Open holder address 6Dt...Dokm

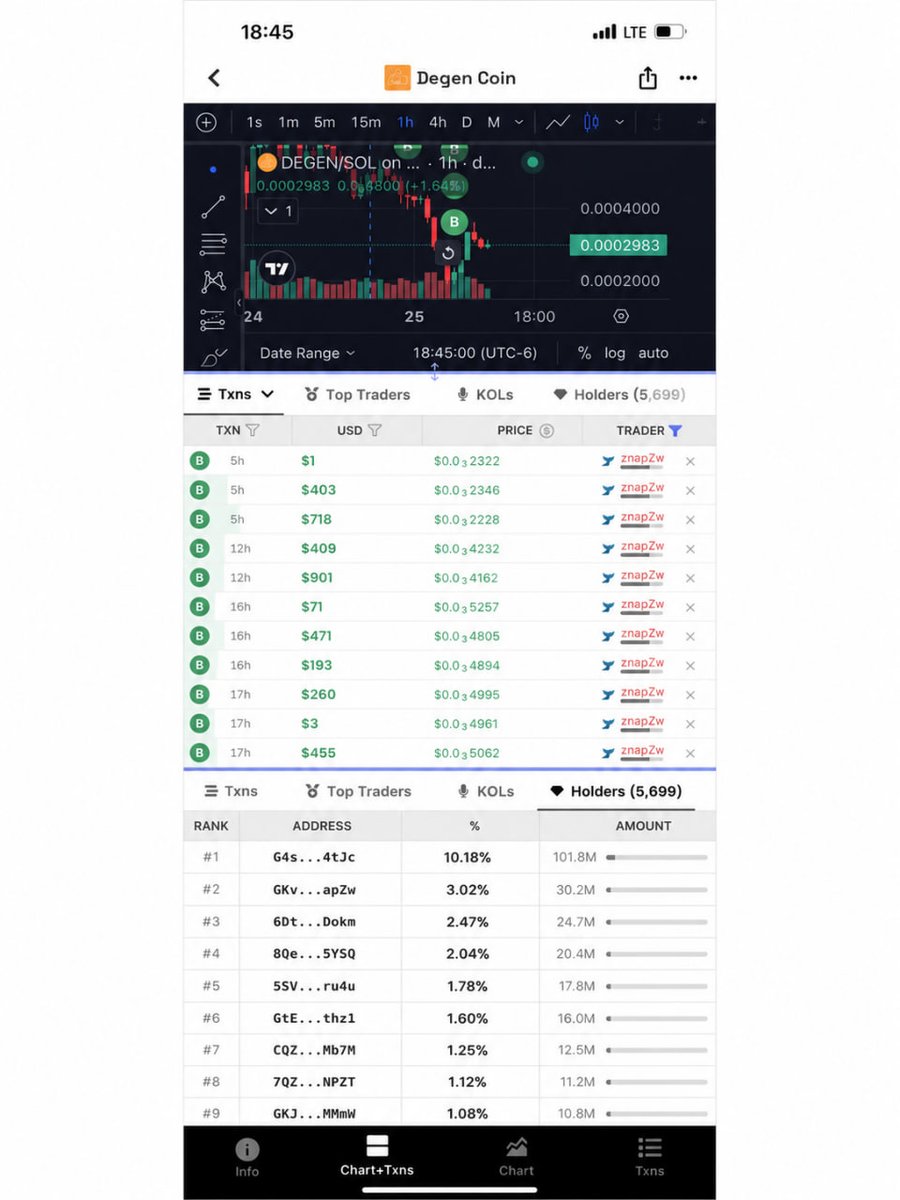coord(314,921)
